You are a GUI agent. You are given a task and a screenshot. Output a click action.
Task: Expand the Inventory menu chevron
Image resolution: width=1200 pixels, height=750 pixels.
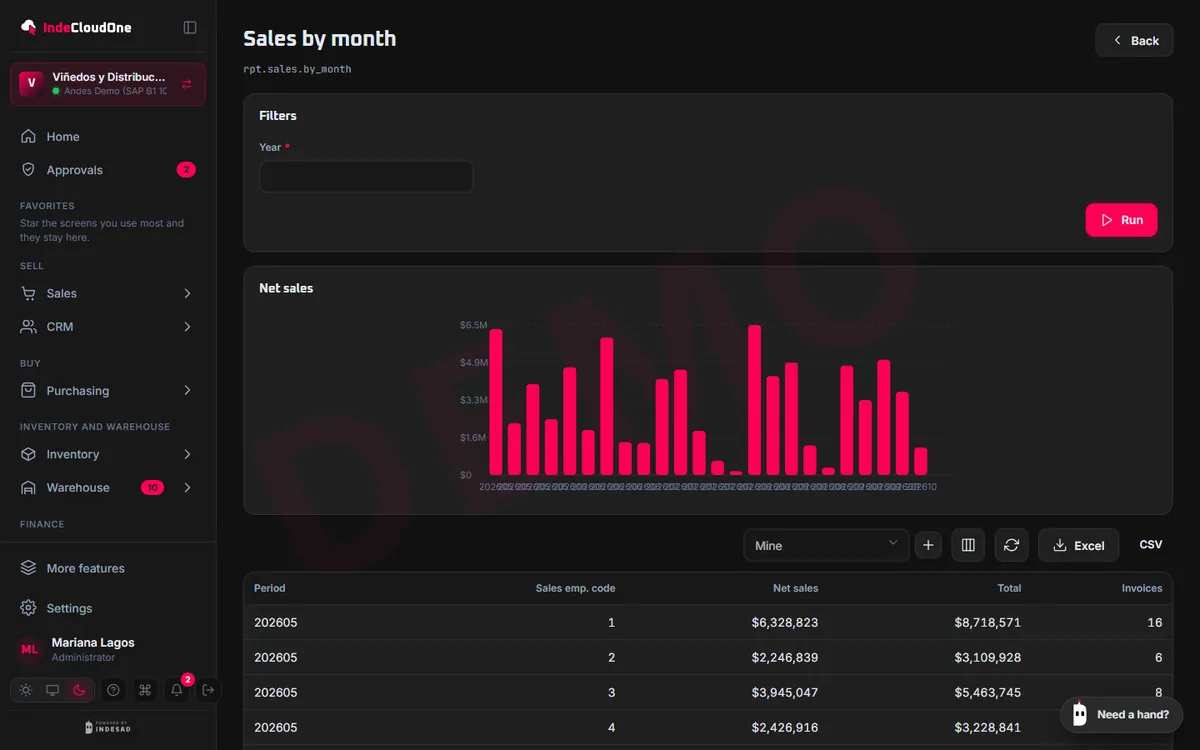click(187, 454)
